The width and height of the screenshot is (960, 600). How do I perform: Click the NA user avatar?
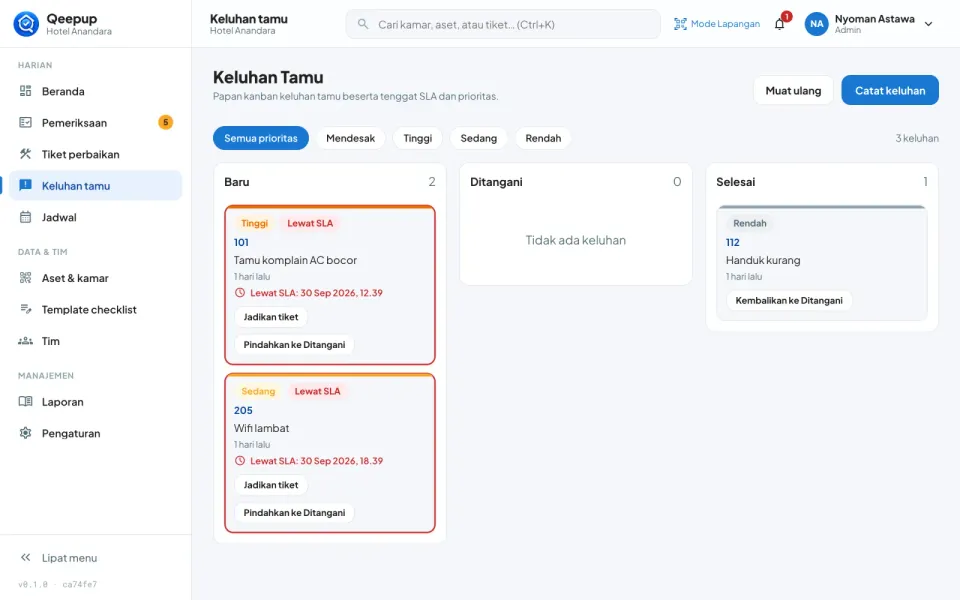coord(816,24)
